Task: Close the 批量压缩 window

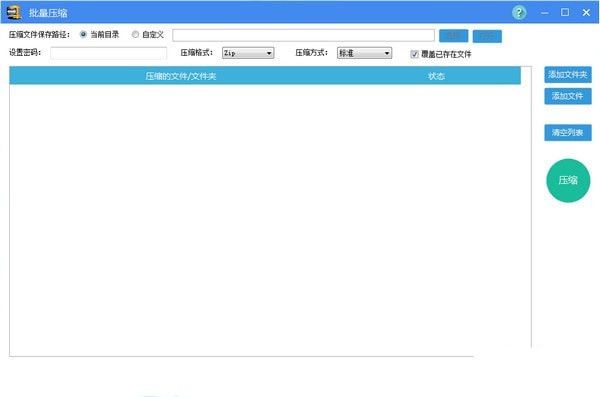Action: pyautogui.click(x=586, y=13)
